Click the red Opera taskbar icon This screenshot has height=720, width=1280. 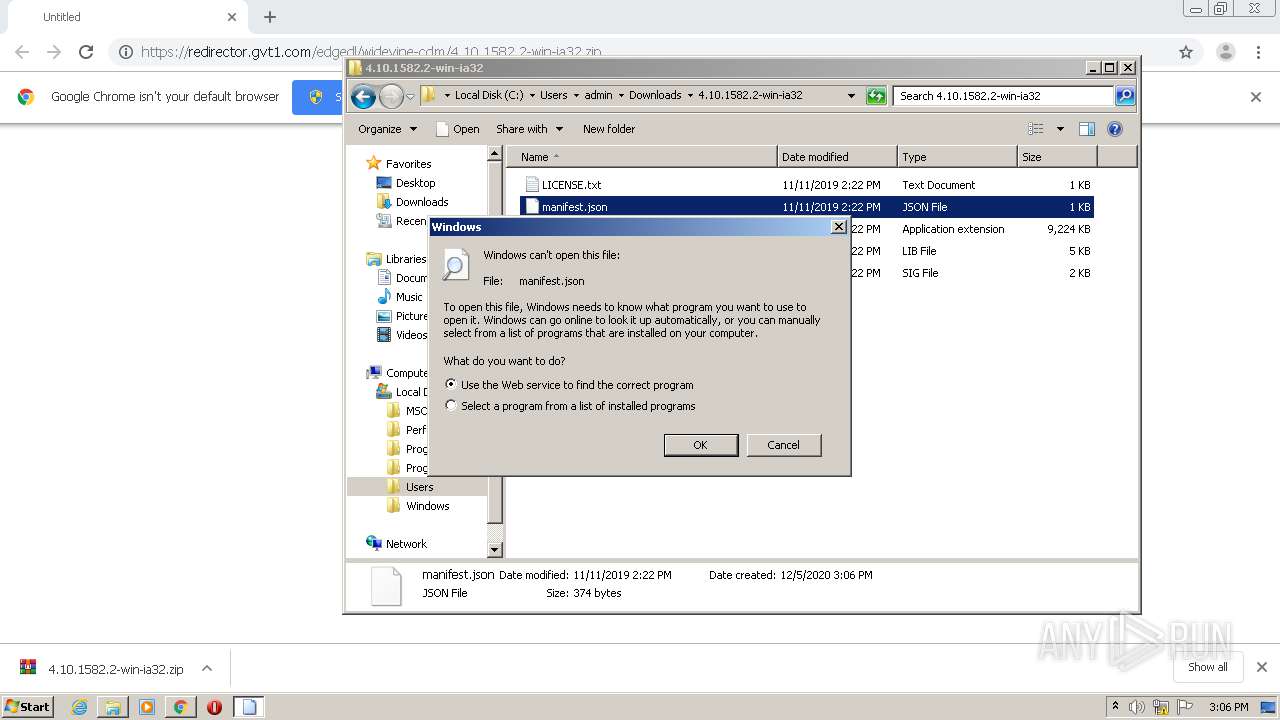coord(214,707)
